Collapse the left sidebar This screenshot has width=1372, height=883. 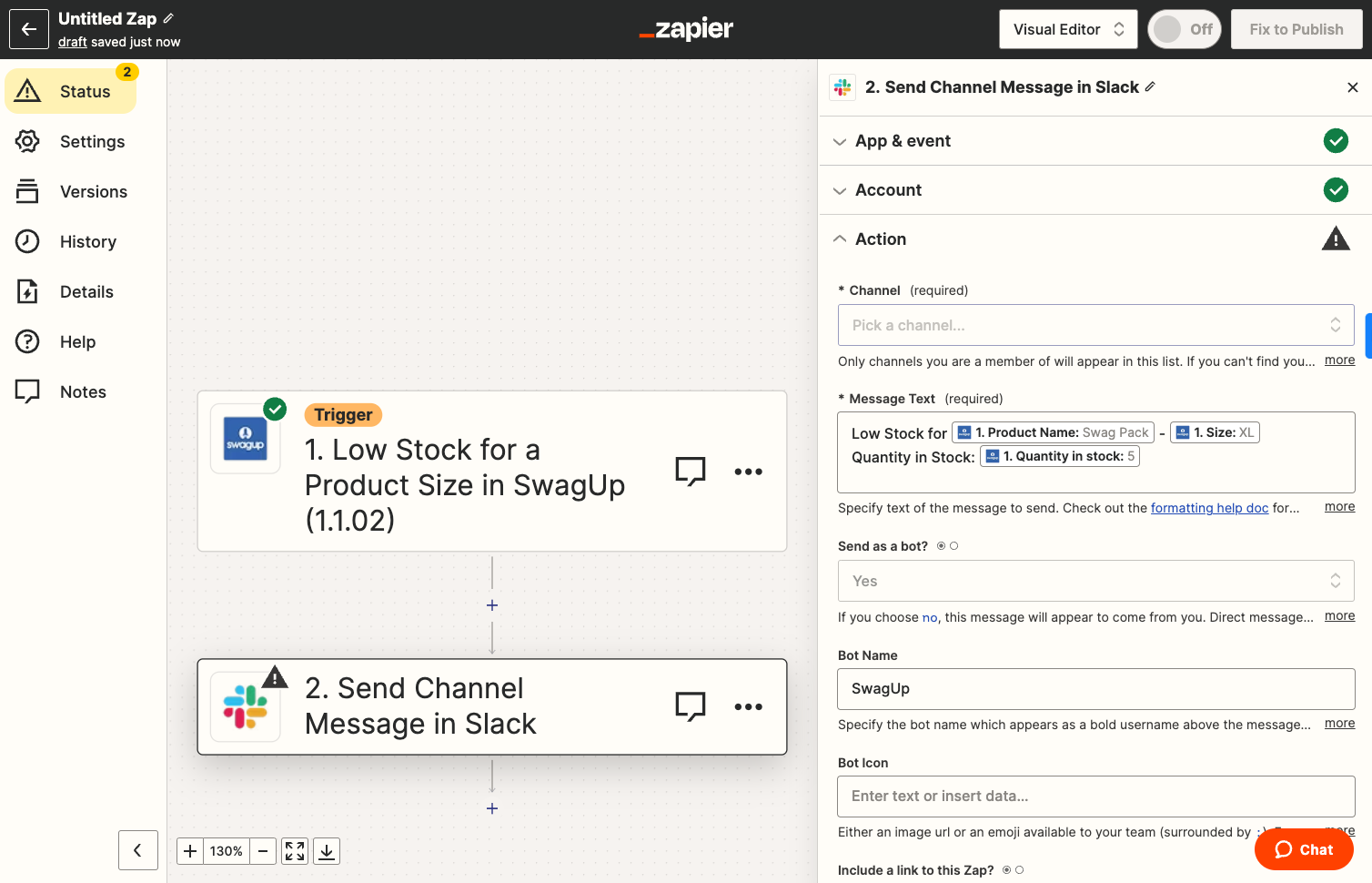pyautogui.click(x=138, y=850)
